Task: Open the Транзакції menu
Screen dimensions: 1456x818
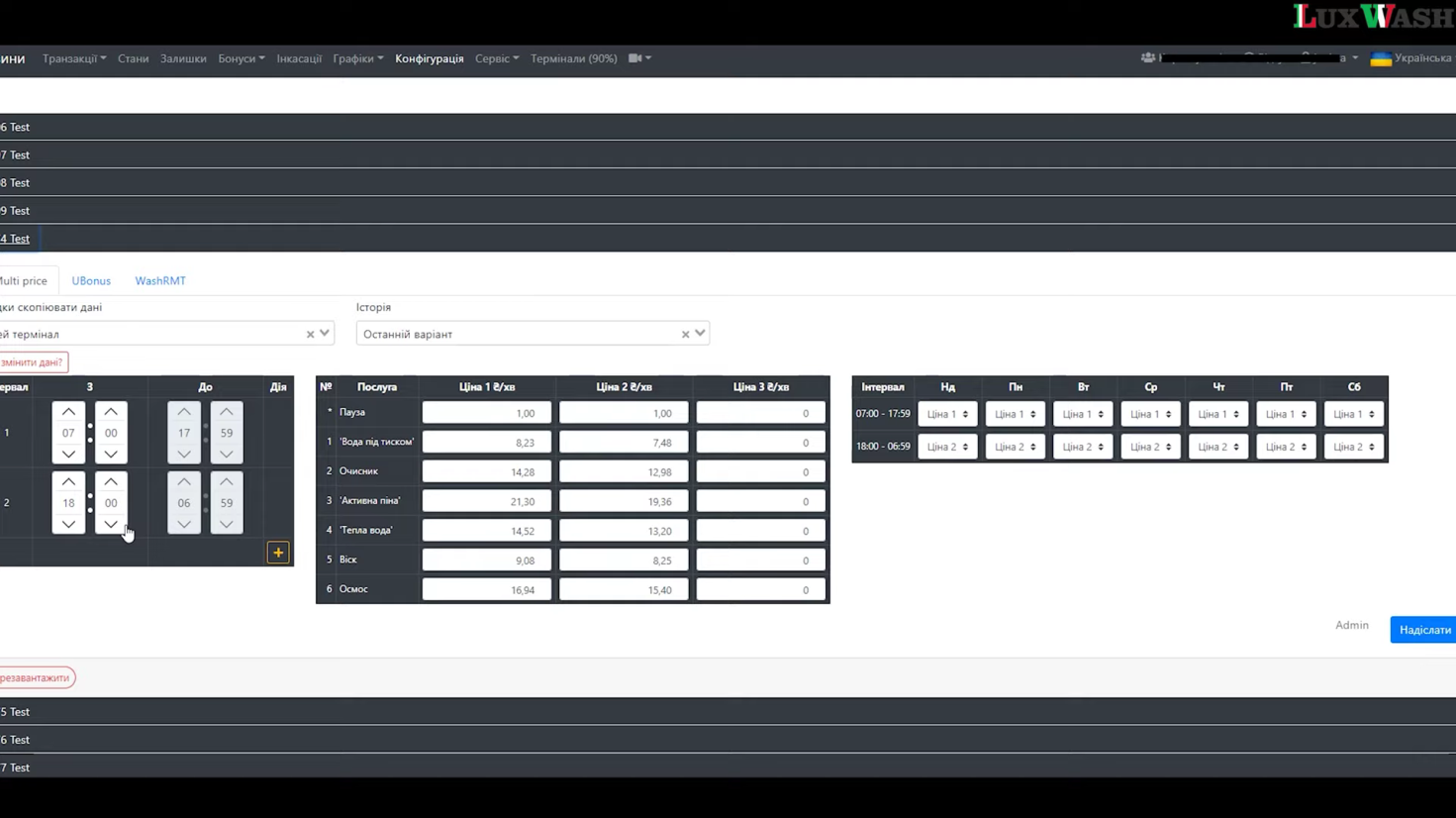Action: click(x=73, y=58)
